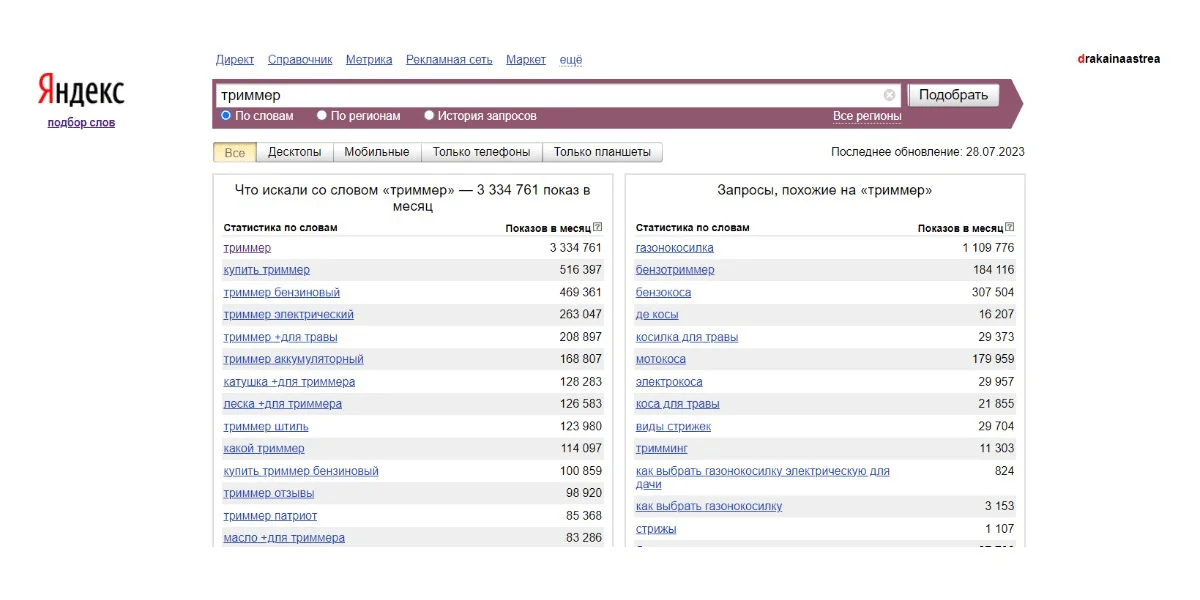
Task: Click the подбор слов link under logo
Action: click(x=81, y=123)
